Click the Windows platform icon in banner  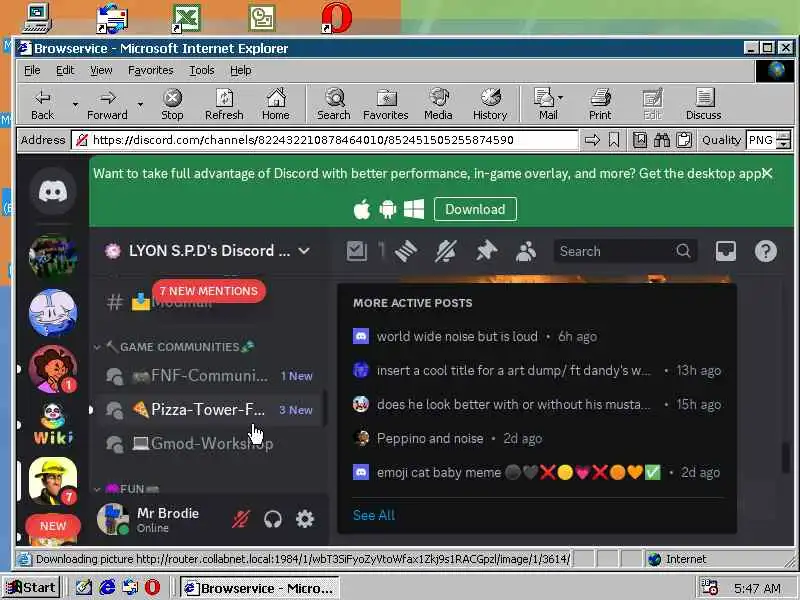coord(414,209)
